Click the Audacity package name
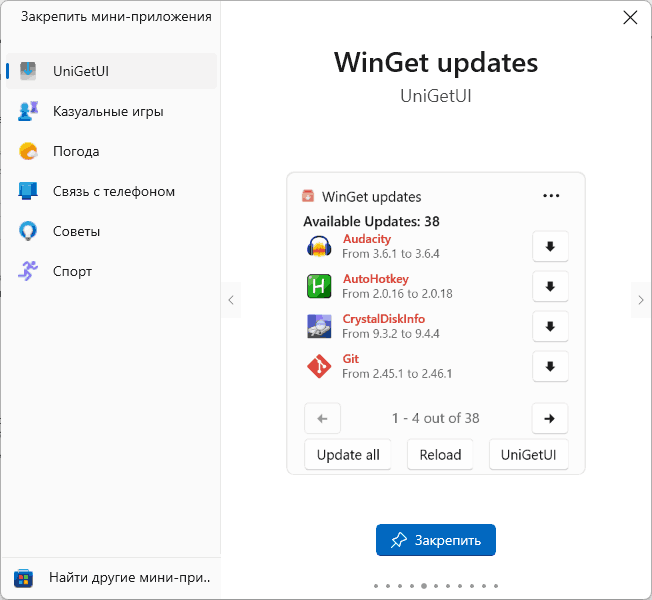The image size is (652, 600). pos(367,239)
